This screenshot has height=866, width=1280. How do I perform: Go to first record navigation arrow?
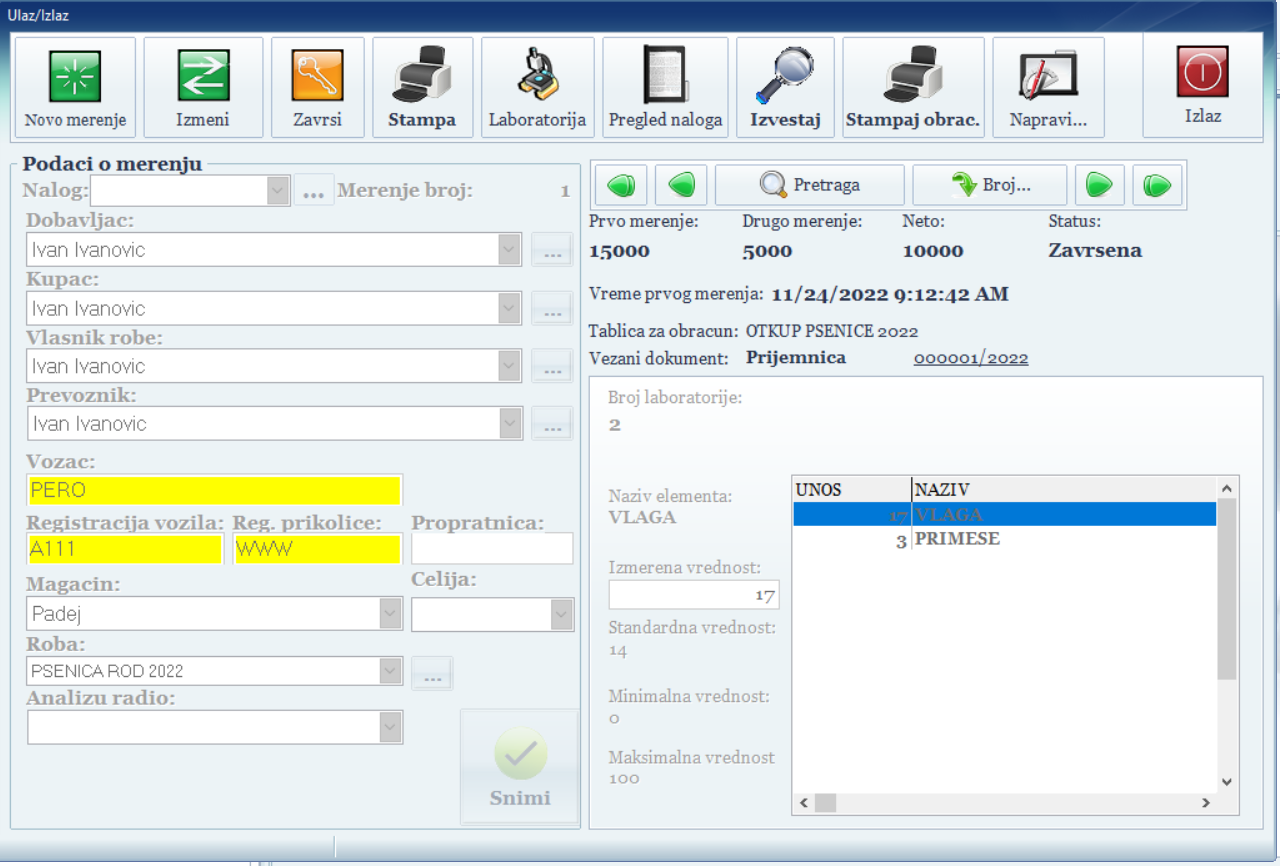click(x=621, y=185)
